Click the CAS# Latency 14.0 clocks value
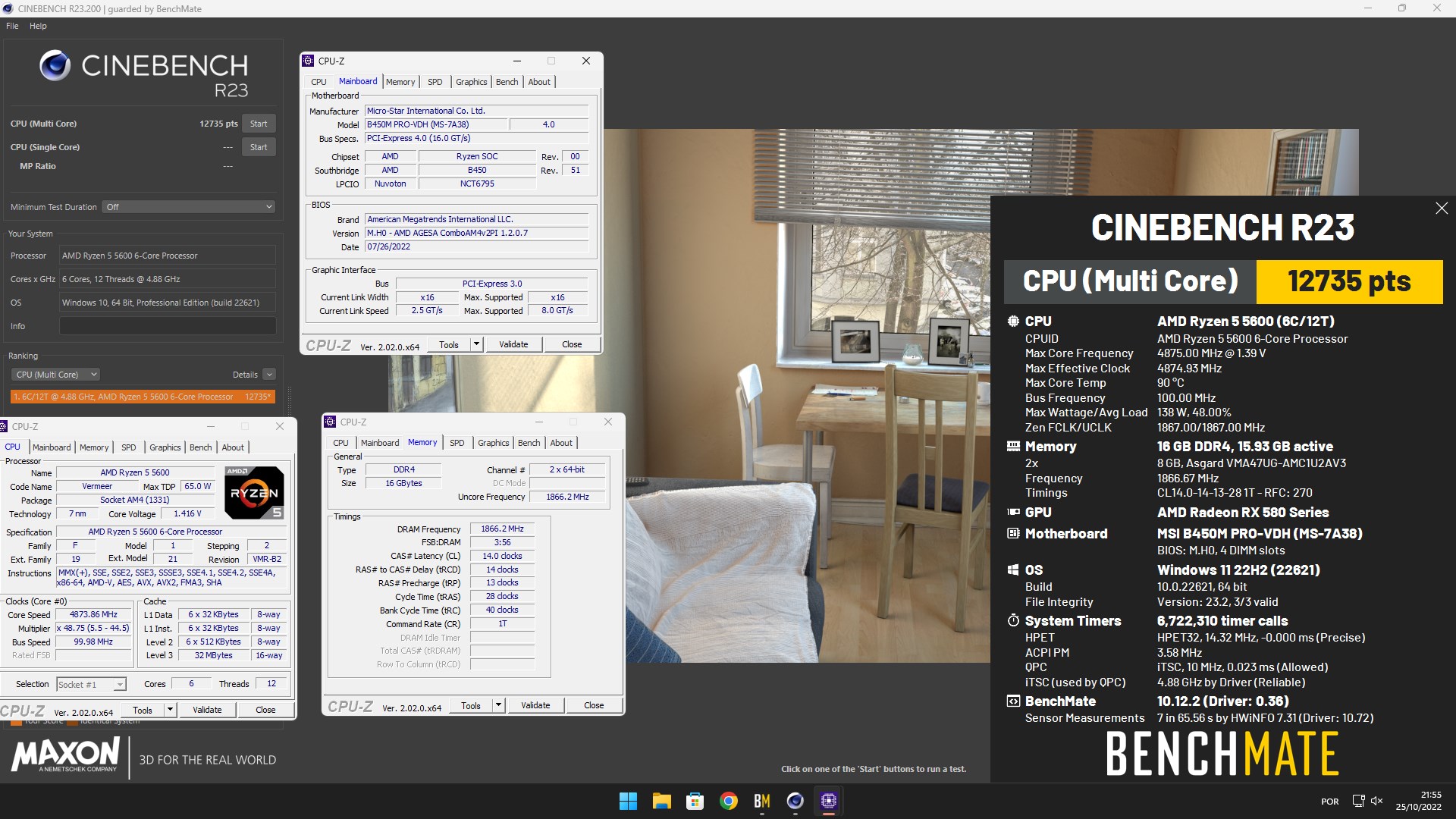 502,556
